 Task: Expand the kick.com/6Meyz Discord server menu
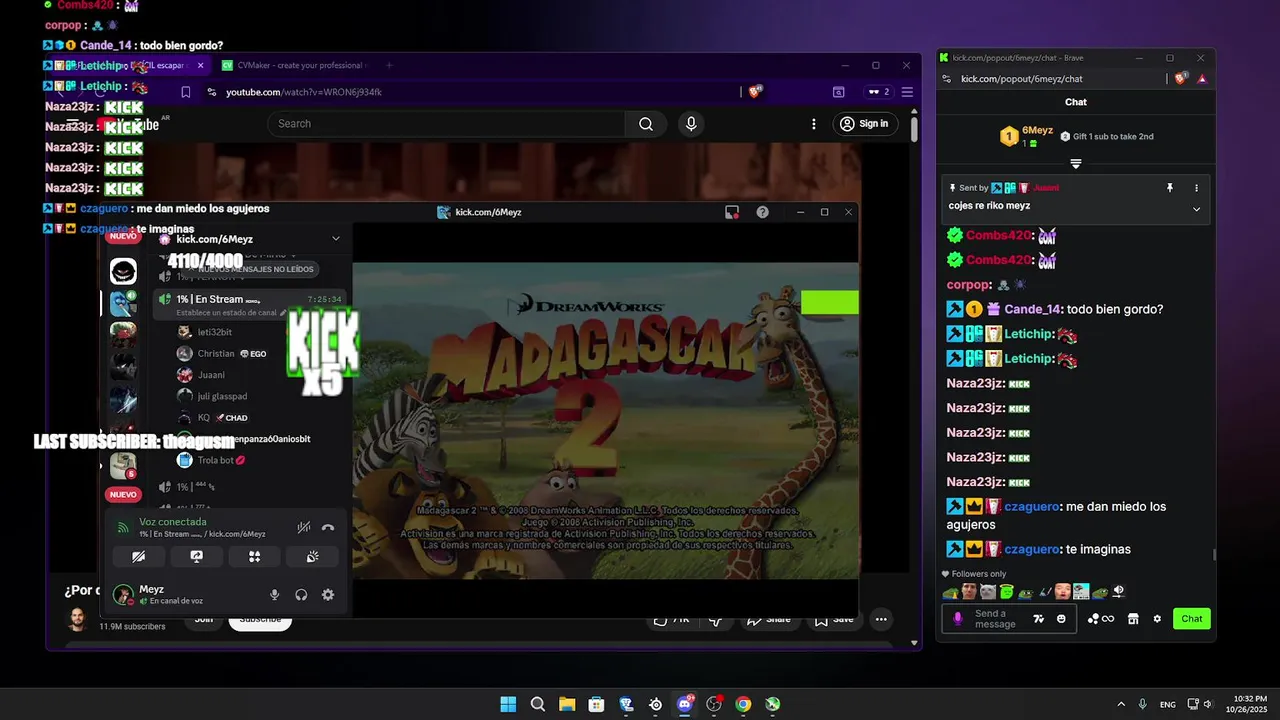pos(336,239)
